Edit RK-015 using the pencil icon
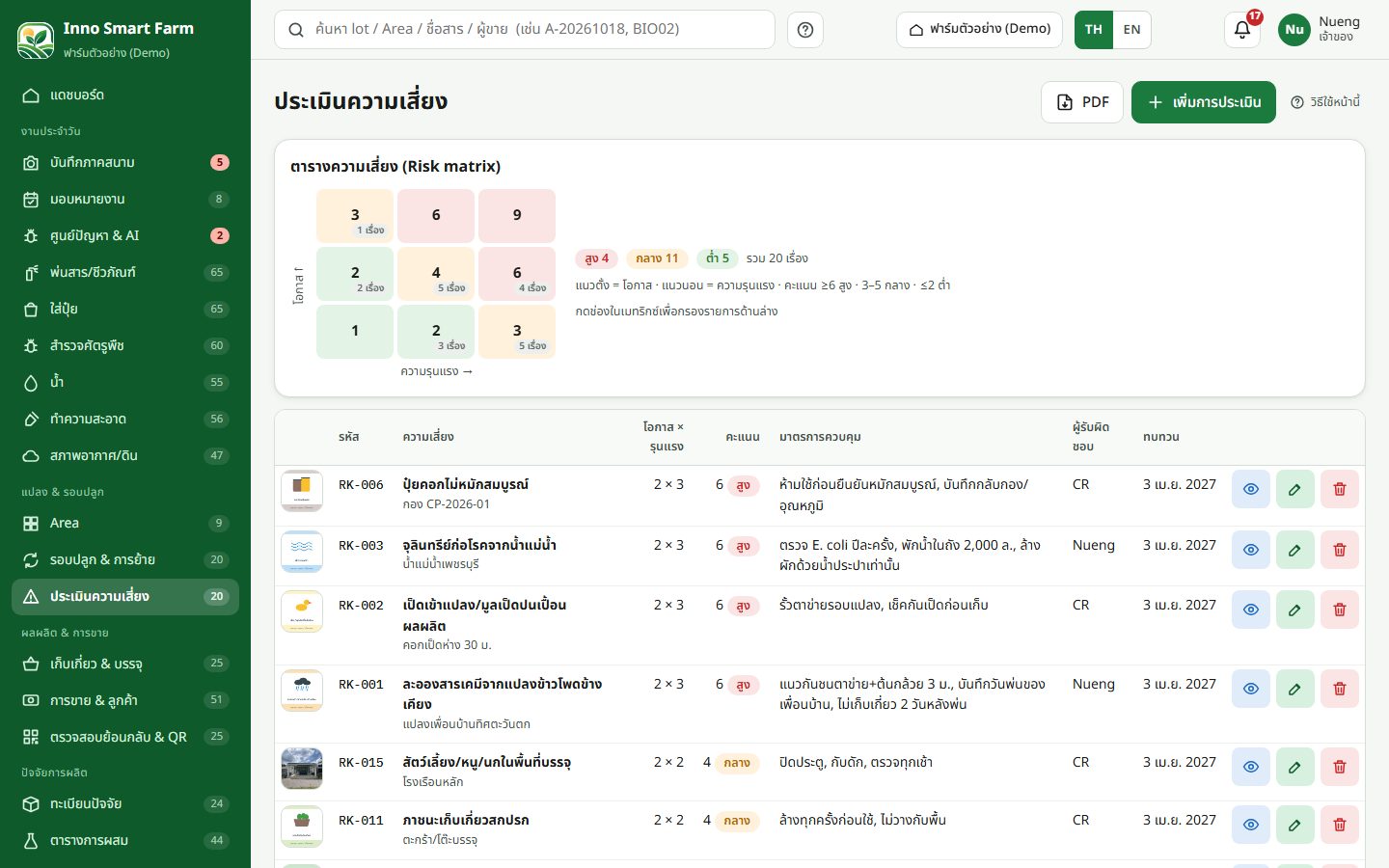Screen dimensions: 1389x868 1294,767
